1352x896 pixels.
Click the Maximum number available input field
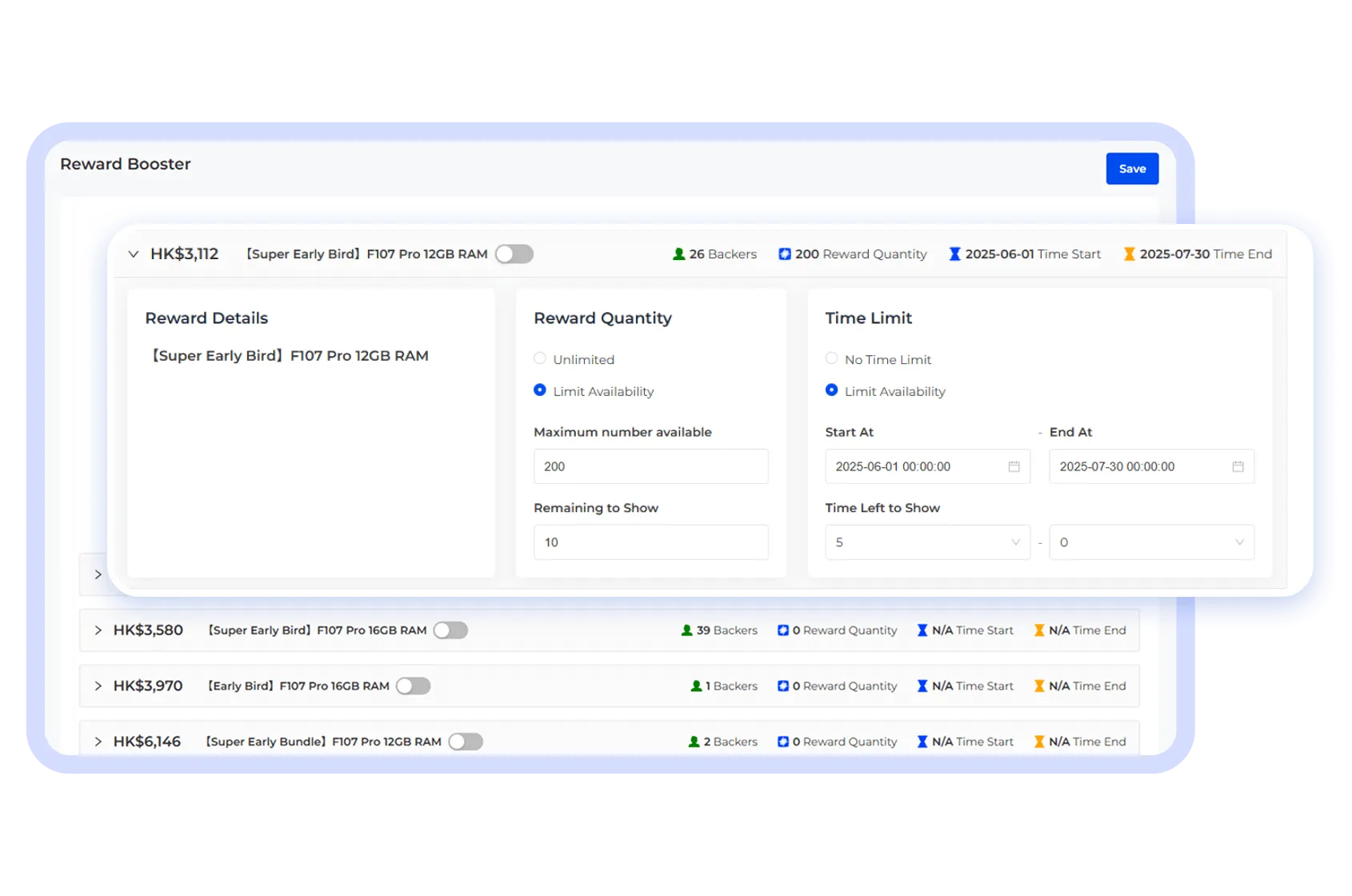(x=650, y=466)
